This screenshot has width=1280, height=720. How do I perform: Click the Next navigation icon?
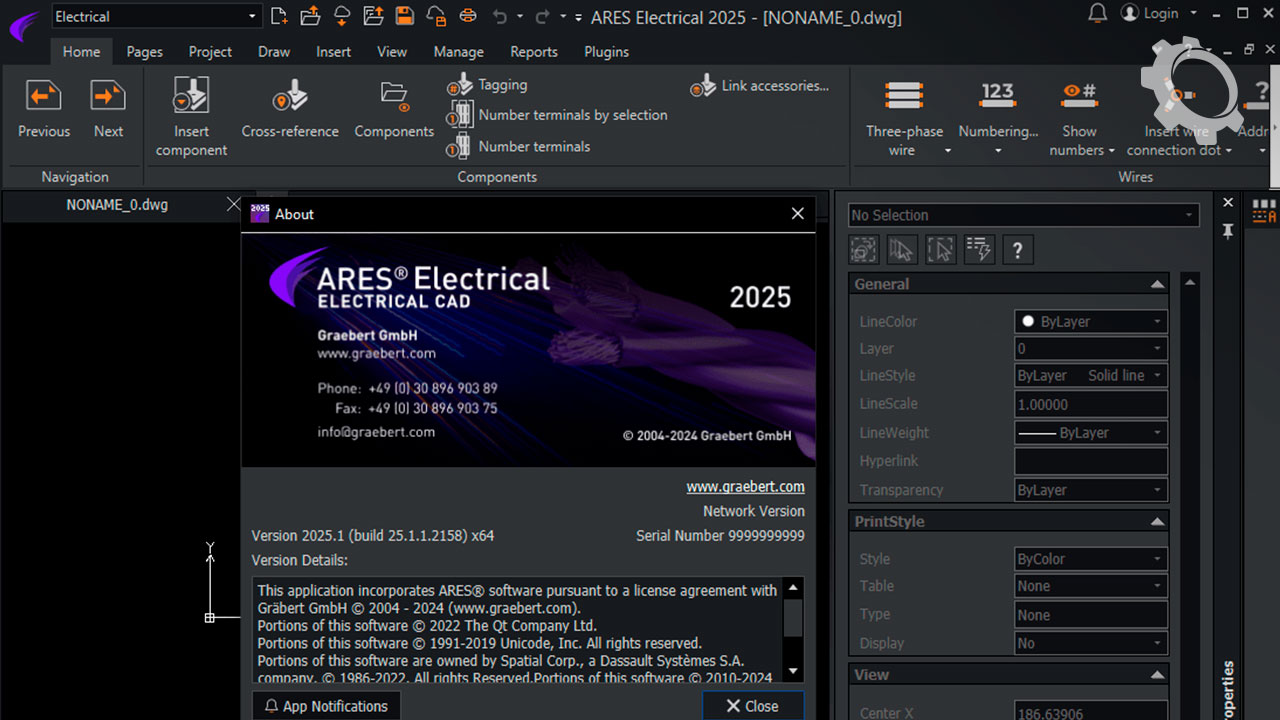[108, 98]
